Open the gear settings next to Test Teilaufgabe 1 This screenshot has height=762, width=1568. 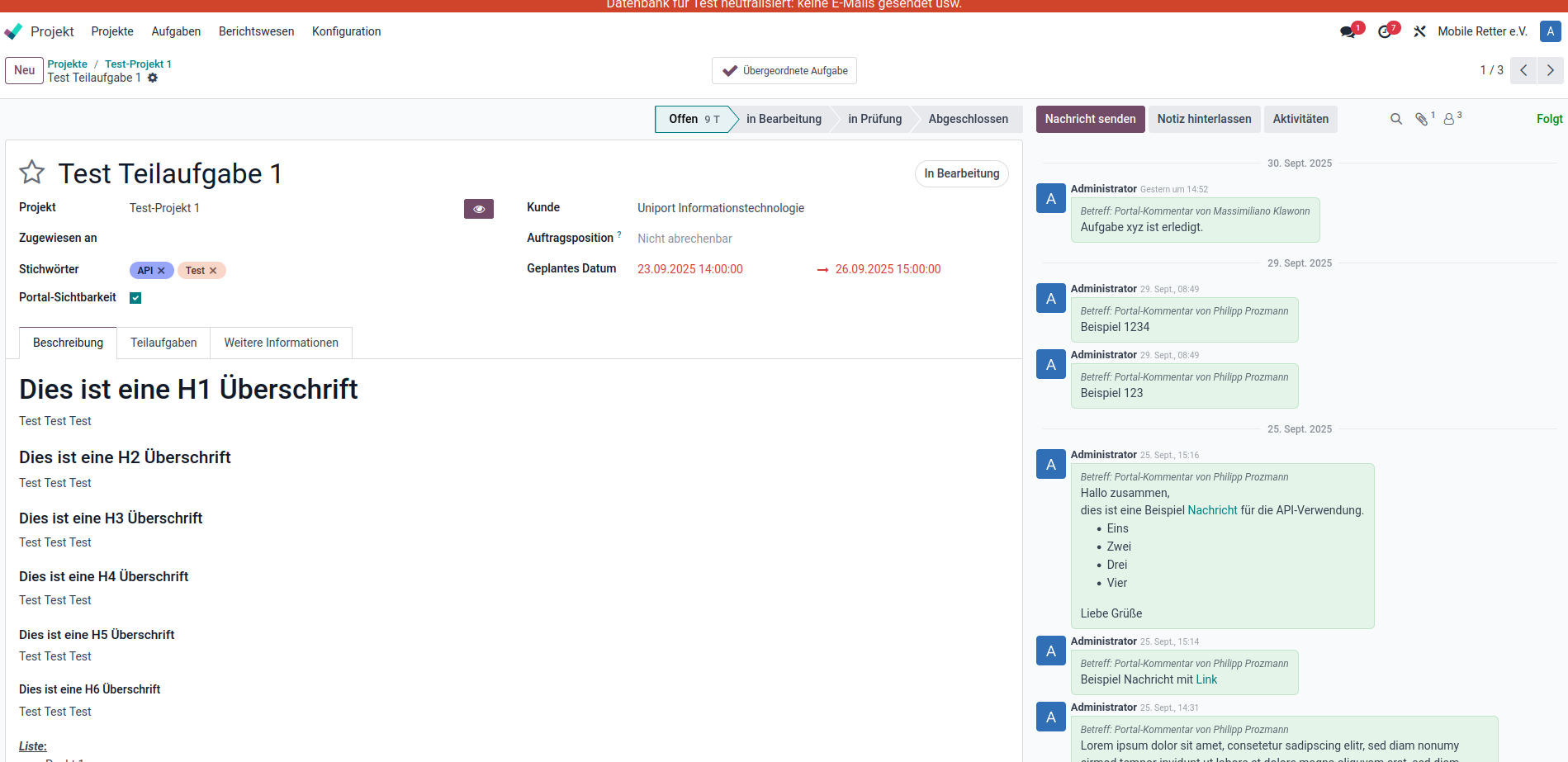click(153, 78)
